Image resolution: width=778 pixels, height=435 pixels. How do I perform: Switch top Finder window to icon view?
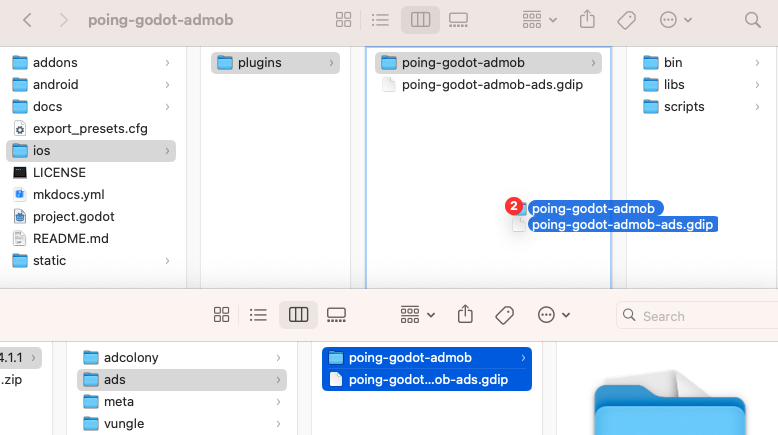click(x=343, y=20)
